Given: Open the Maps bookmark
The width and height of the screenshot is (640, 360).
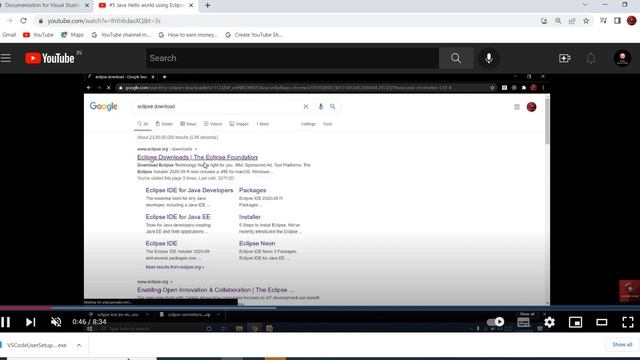Looking at the screenshot, I should 72,35.
